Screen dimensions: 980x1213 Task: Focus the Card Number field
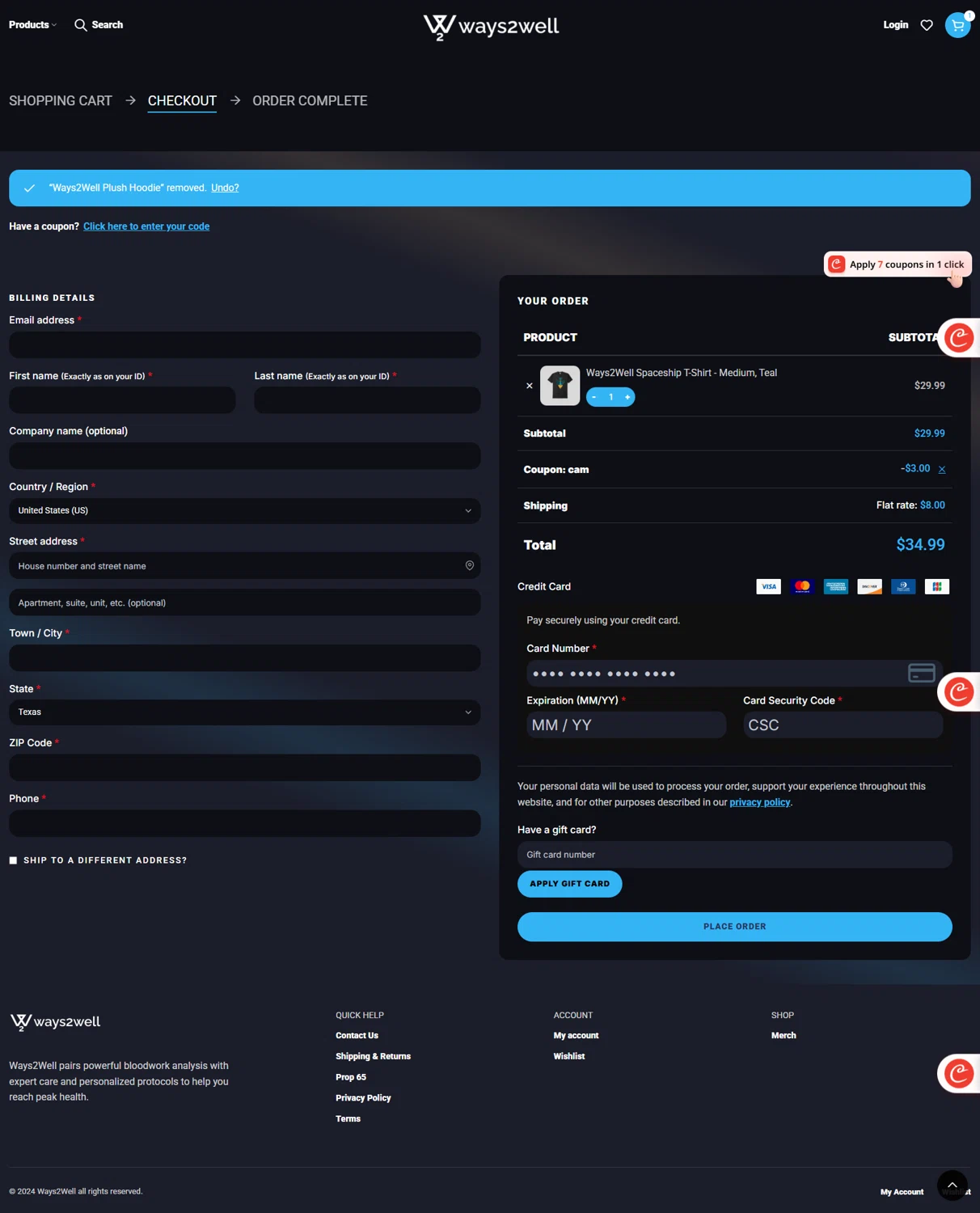[x=734, y=674]
